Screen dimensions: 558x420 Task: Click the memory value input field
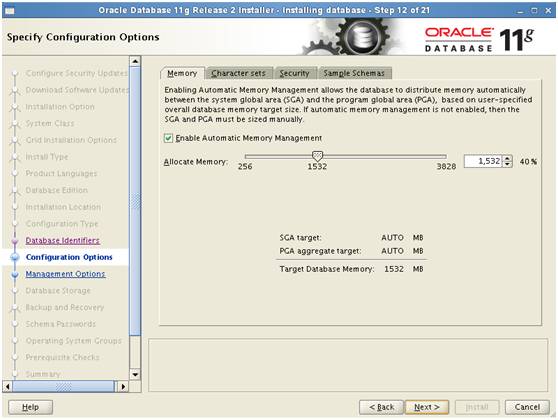pyautogui.click(x=483, y=161)
